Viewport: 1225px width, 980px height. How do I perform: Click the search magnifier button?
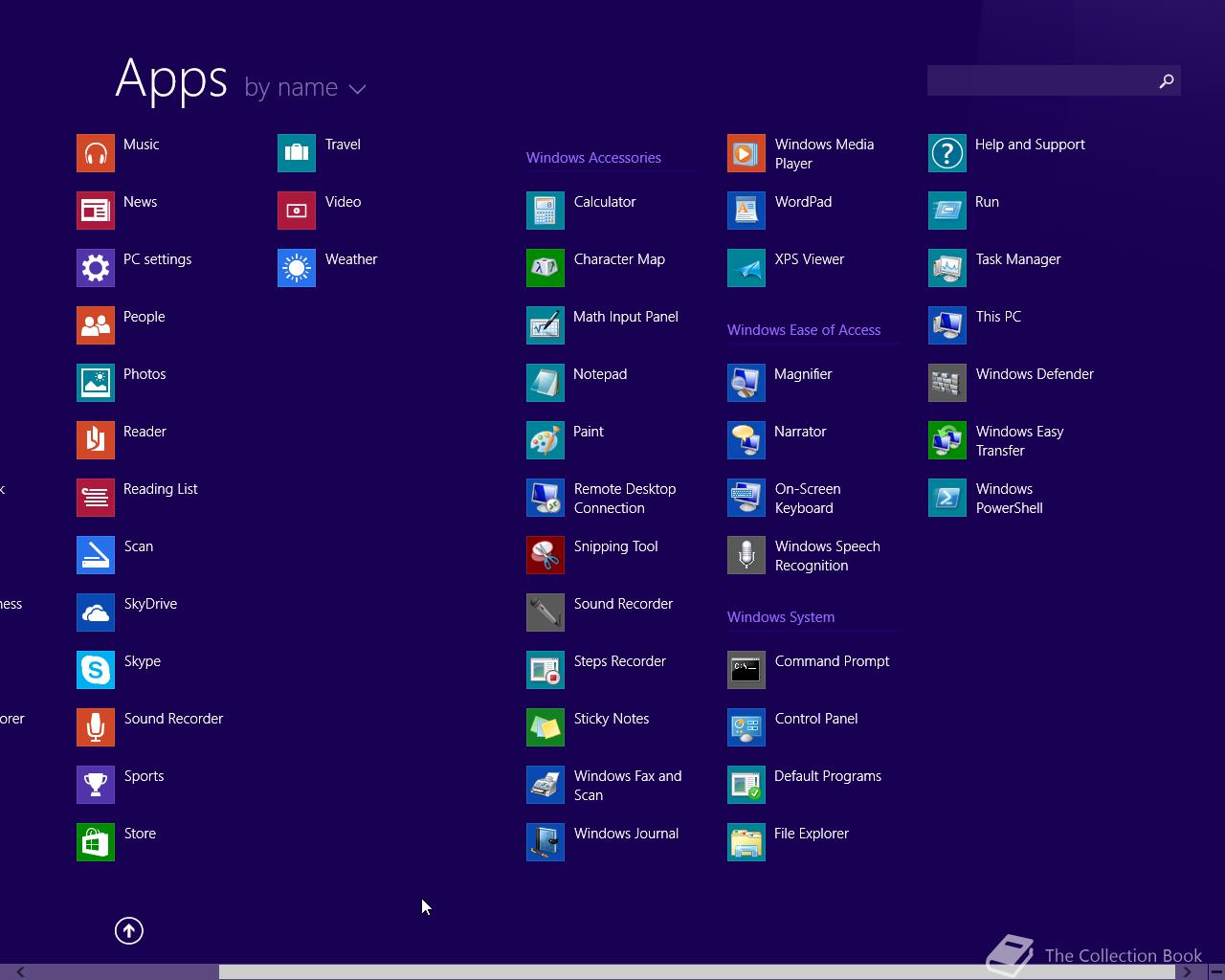point(1166,81)
